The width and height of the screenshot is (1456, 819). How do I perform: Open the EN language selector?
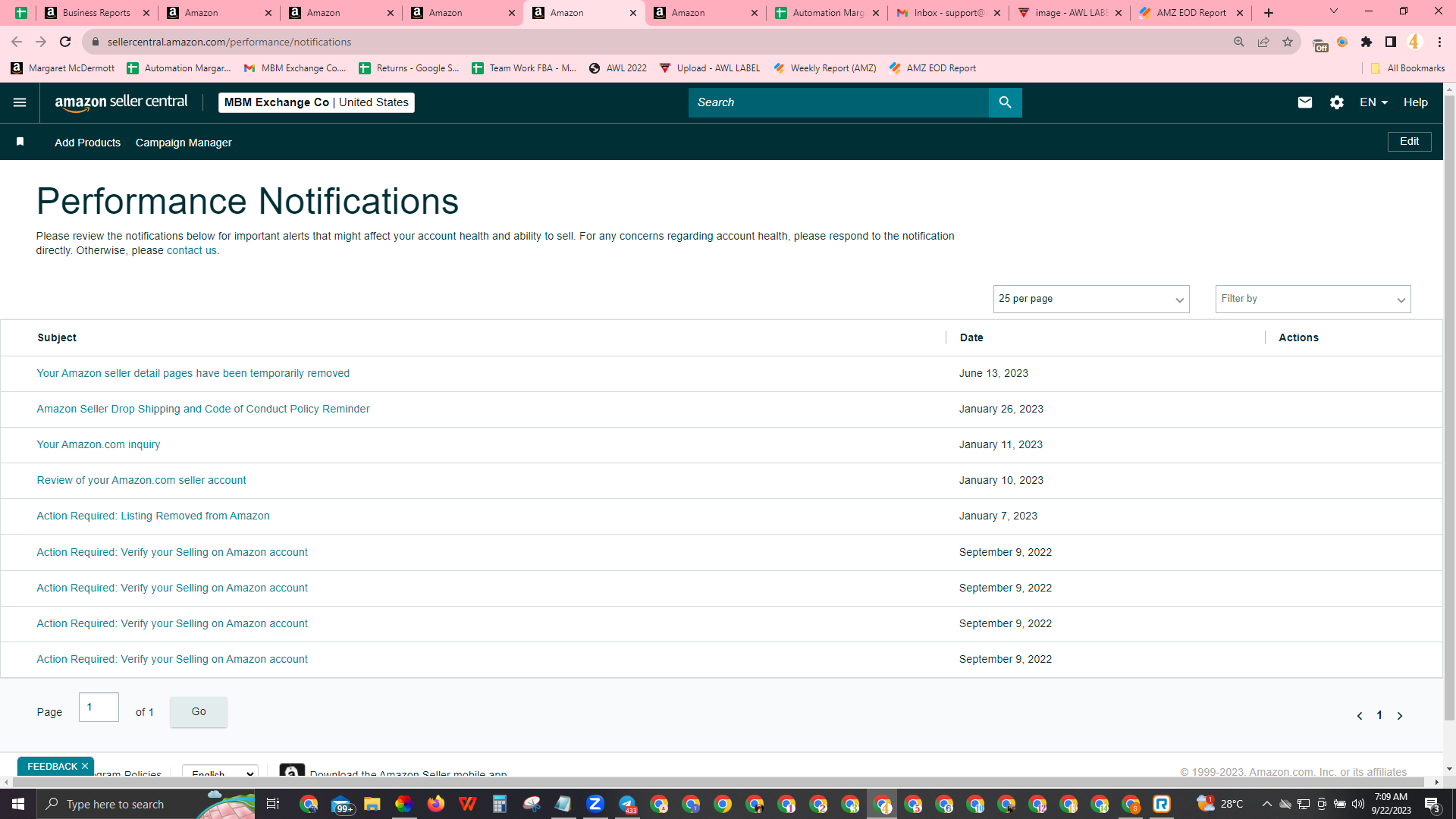click(x=1373, y=102)
